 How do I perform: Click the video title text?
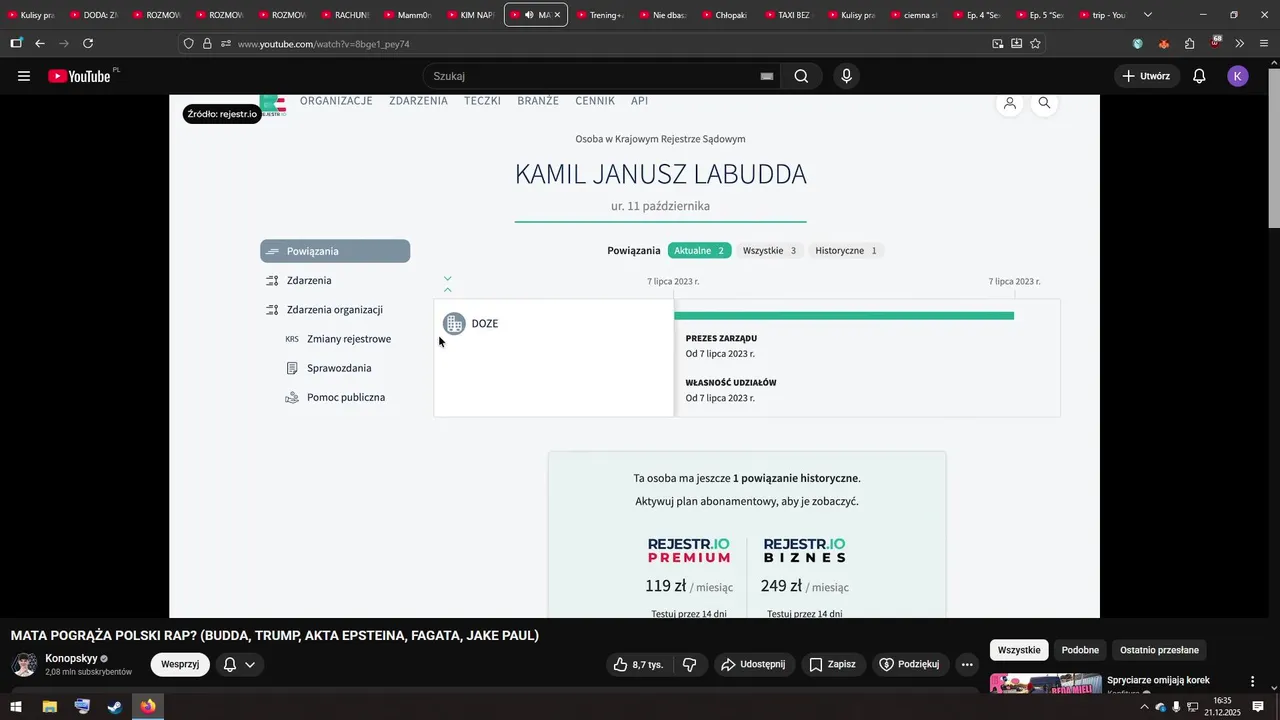tap(275, 635)
